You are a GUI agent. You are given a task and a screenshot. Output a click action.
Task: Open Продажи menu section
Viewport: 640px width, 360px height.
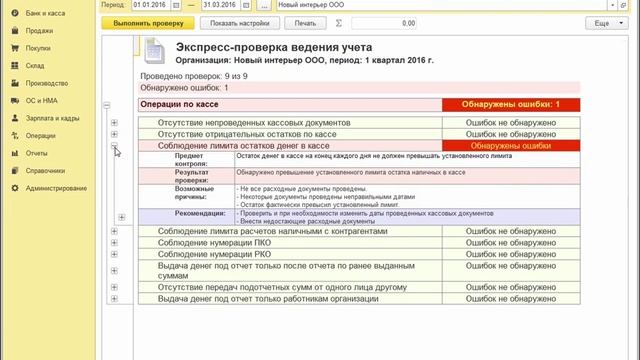point(39,31)
